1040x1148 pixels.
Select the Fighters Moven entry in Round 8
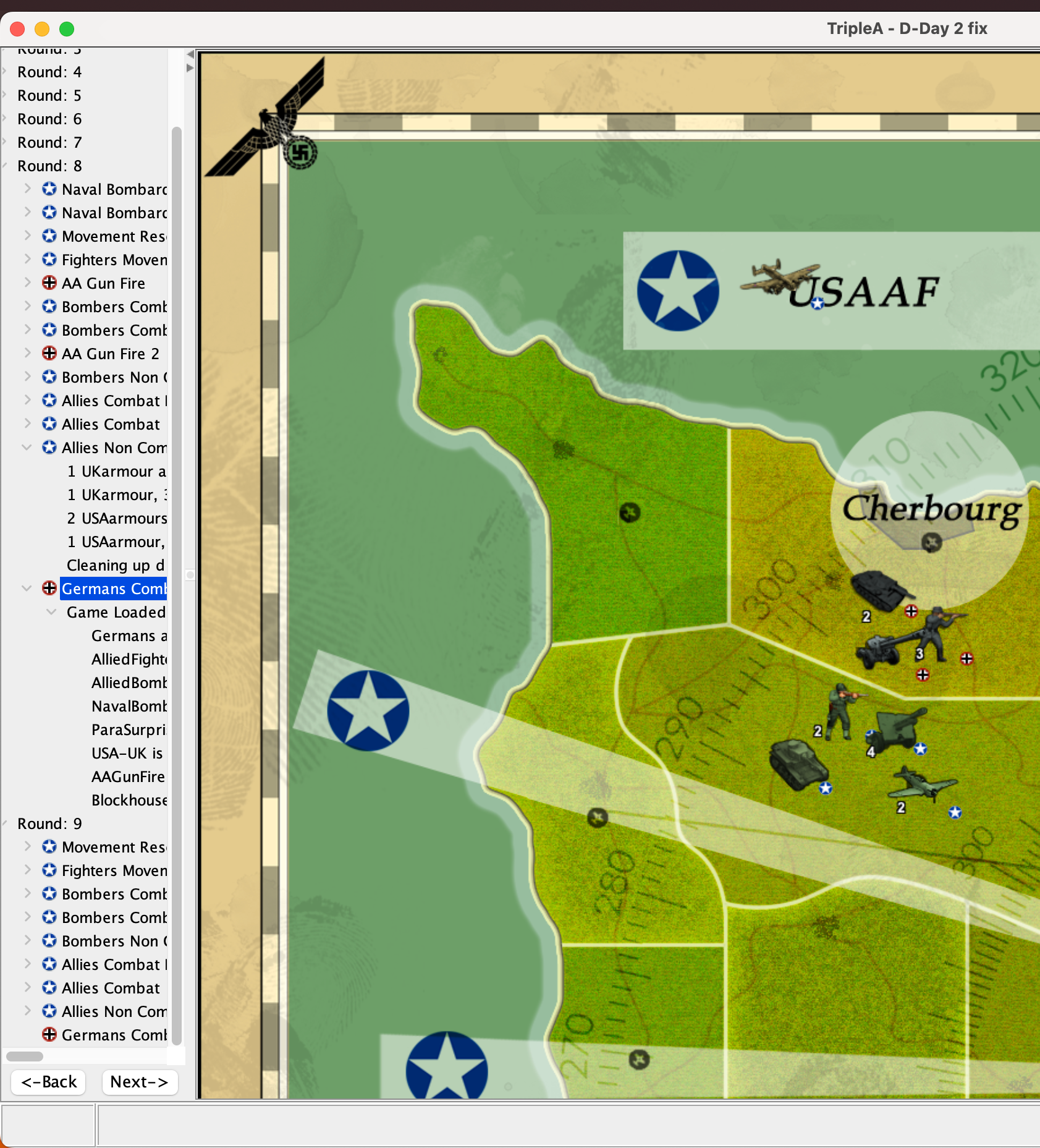pyautogui.click(x=114, y=260)
